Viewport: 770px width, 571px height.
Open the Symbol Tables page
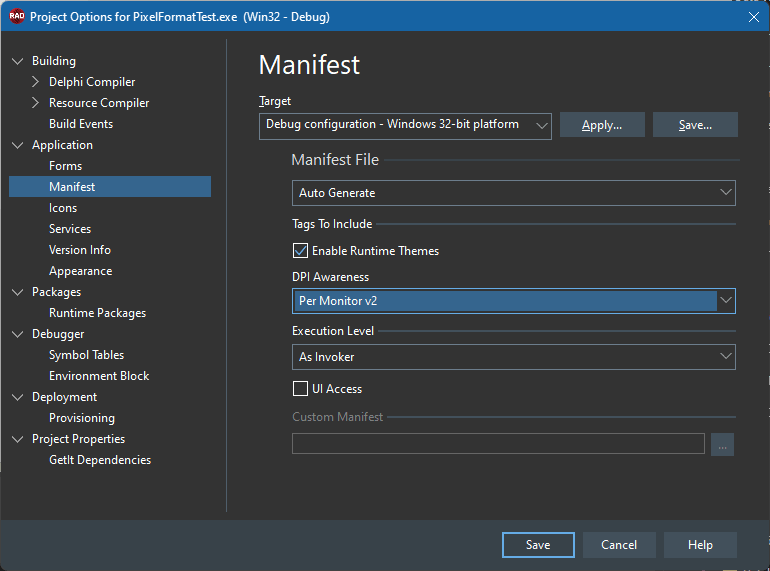pos(86,355)
